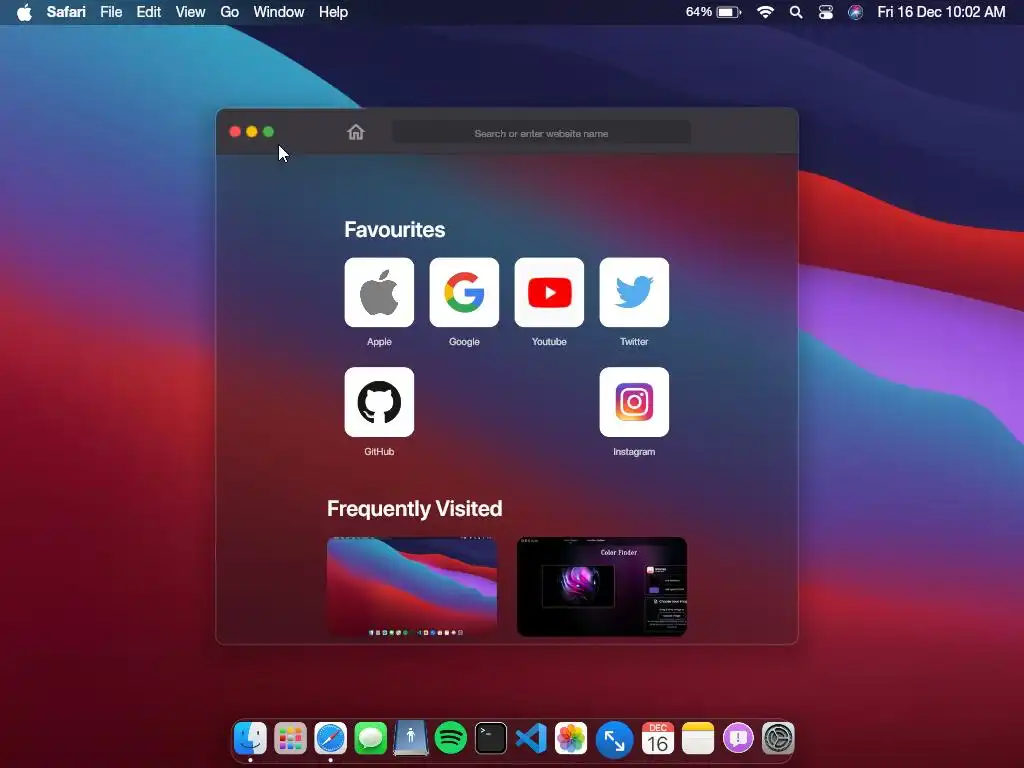
Task: Open the Google favourite tile
Action: 464,293
